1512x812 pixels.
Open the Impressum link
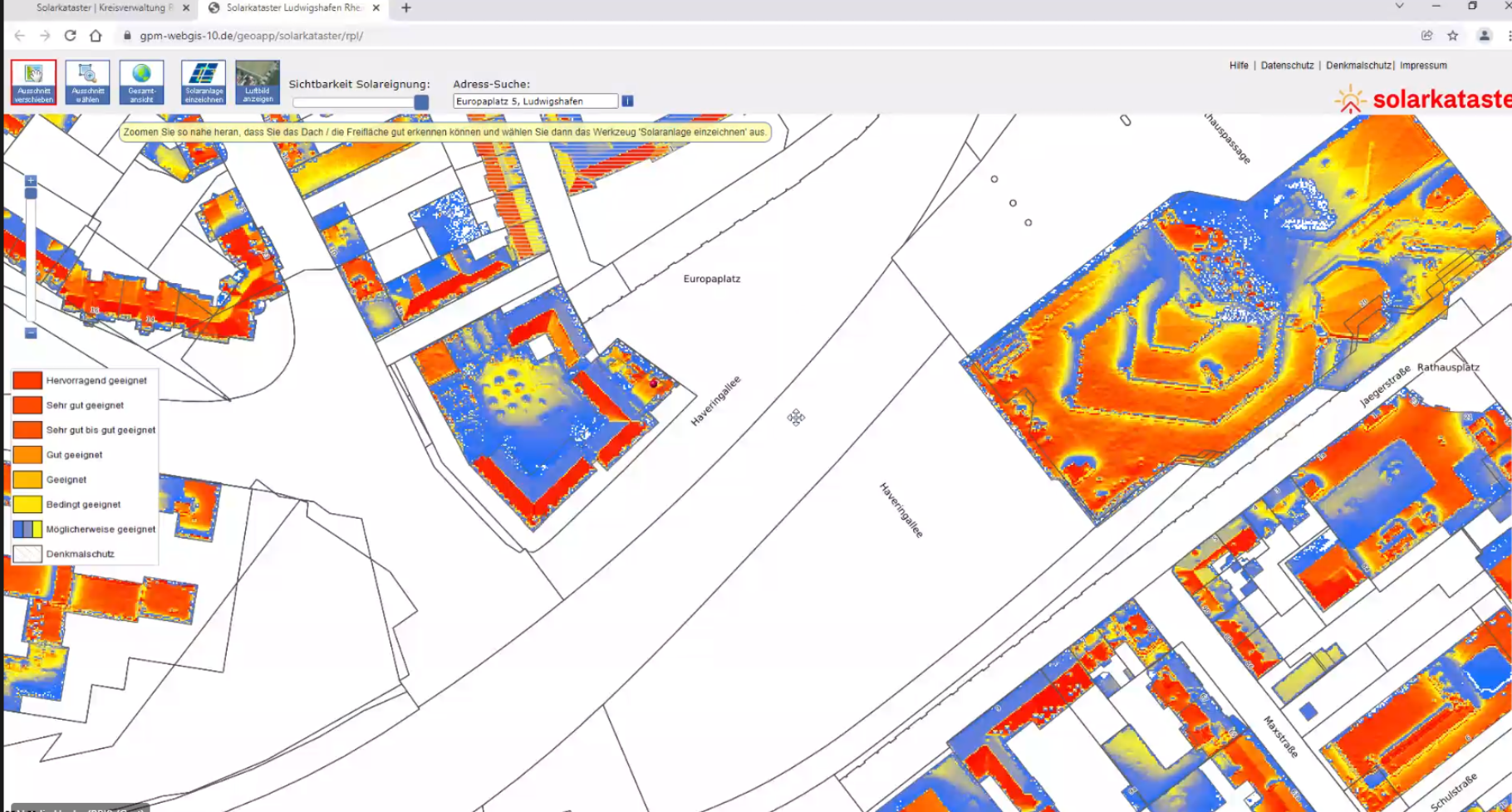point(1423,66)
